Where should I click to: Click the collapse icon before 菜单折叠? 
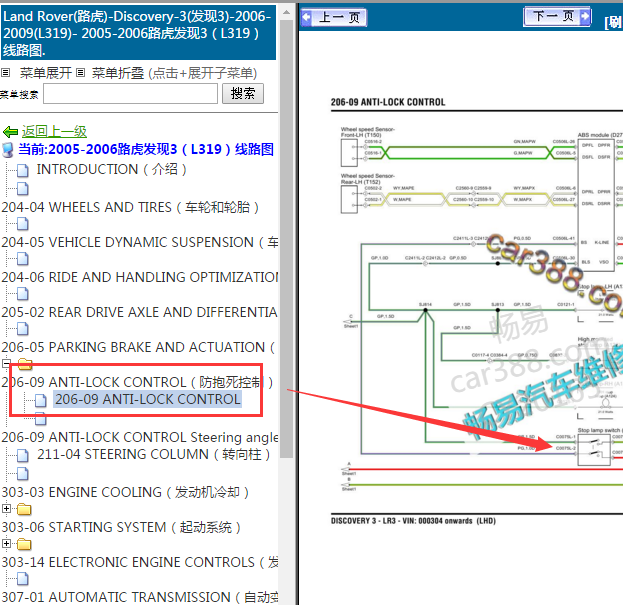point(81,73)
